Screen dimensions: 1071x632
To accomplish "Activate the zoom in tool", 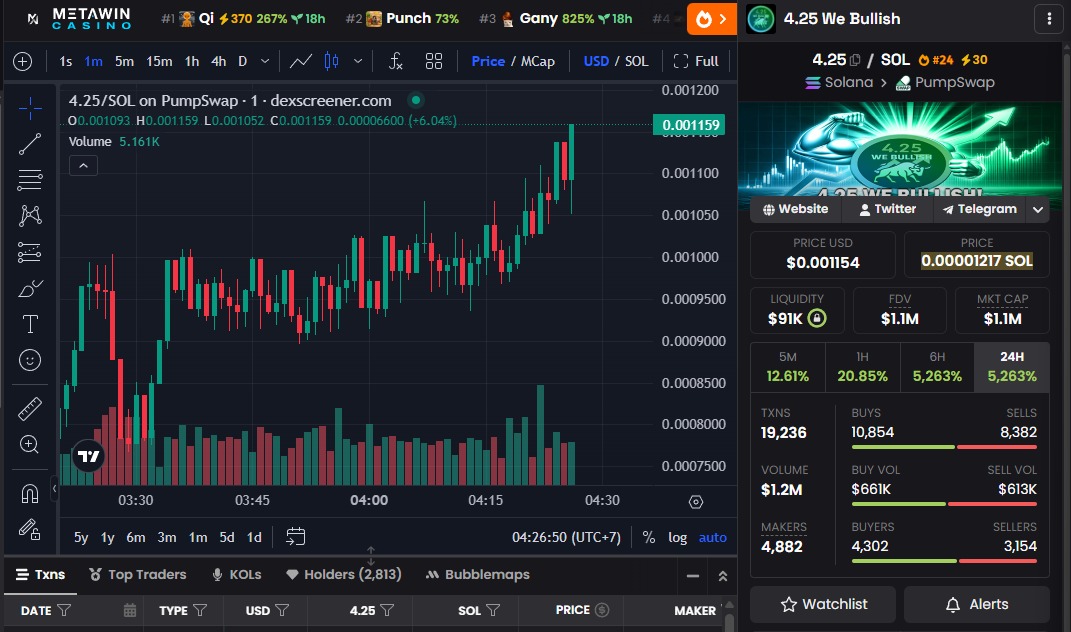I will click(29, 444).
